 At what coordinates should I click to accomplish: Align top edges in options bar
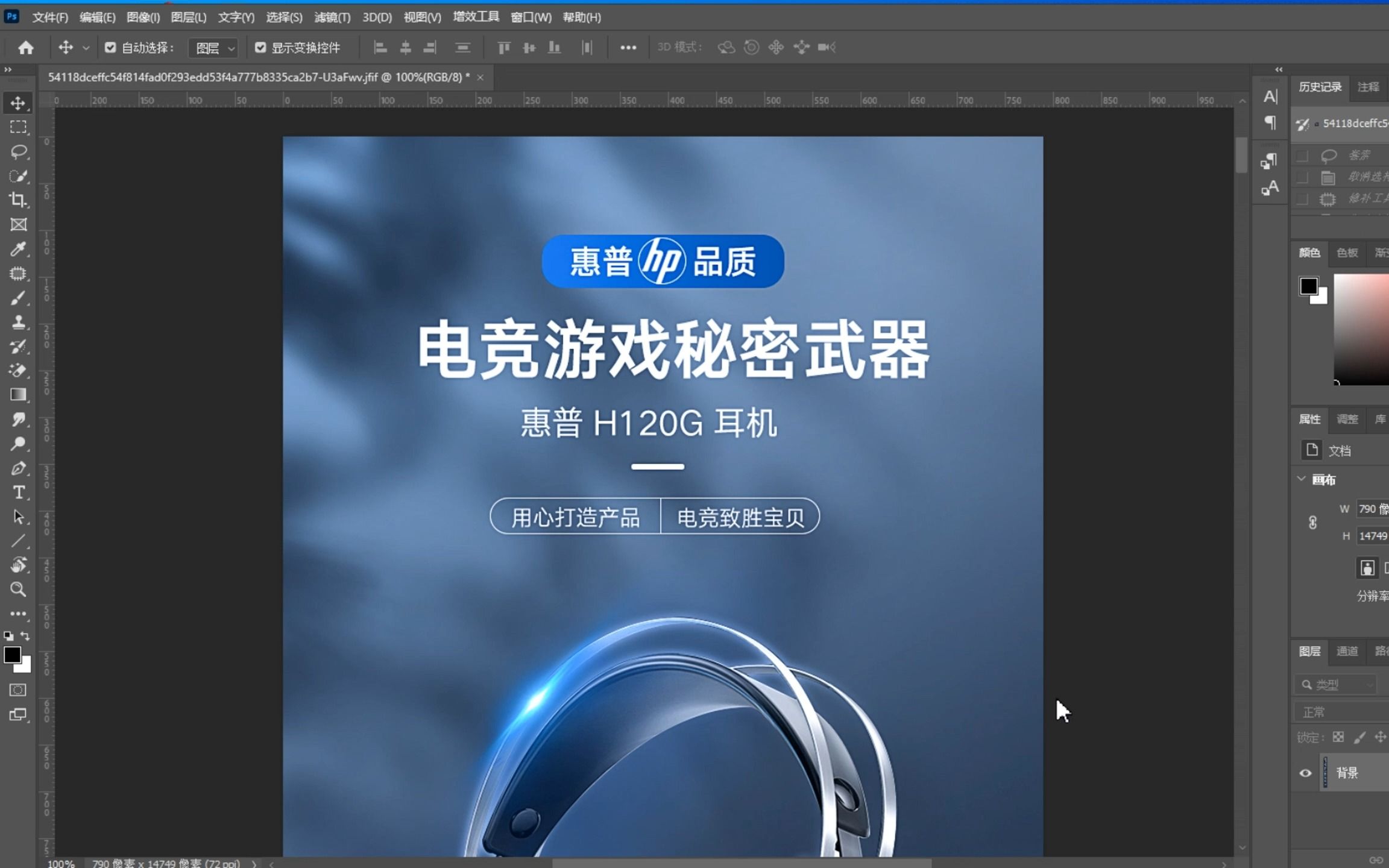pyautogui.click(x=504, y=47)
